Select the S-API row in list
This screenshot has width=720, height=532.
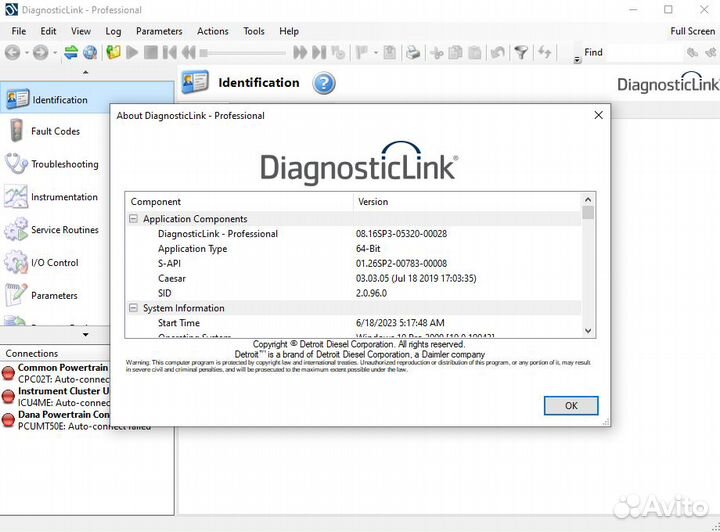pos(354,263)
